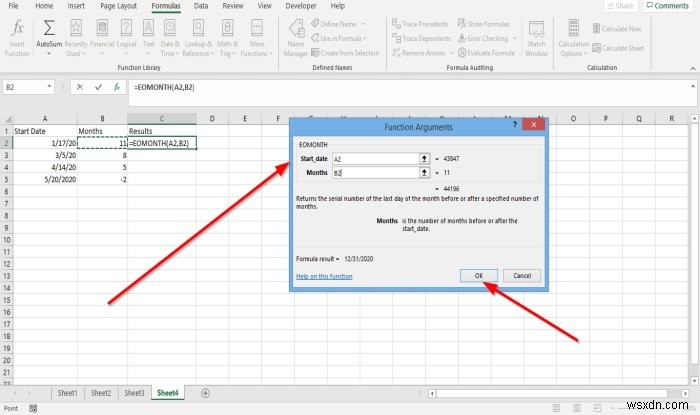This screenshot has width=700, height=415.
Task: Confirm entry with the formula bar checkmark
Action: (98, 87)
